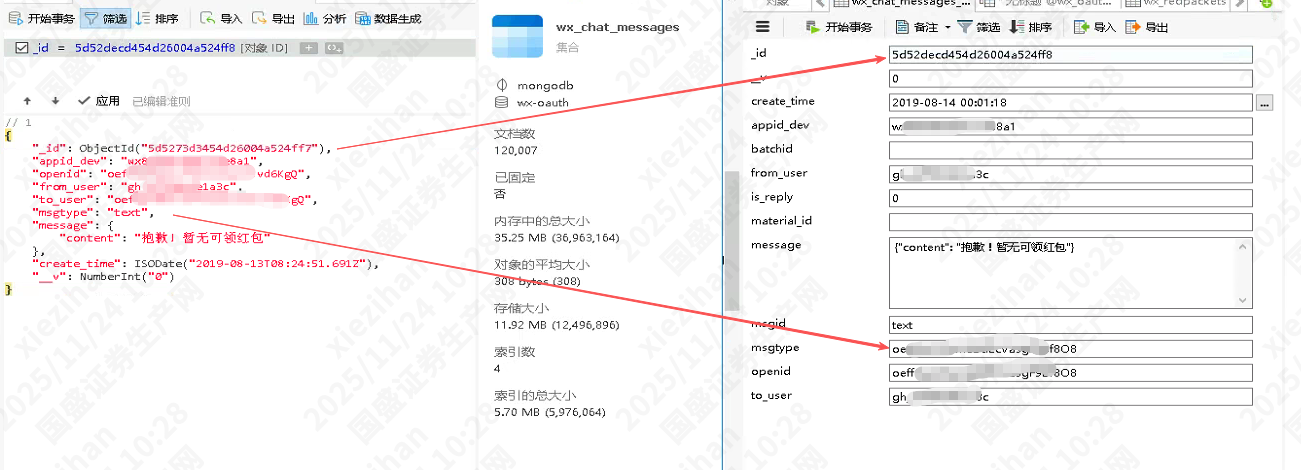The width and height of the screenshot is (1301, 470).
Task: Add a filter condition with plus button
Action: (x=309, y=47)
